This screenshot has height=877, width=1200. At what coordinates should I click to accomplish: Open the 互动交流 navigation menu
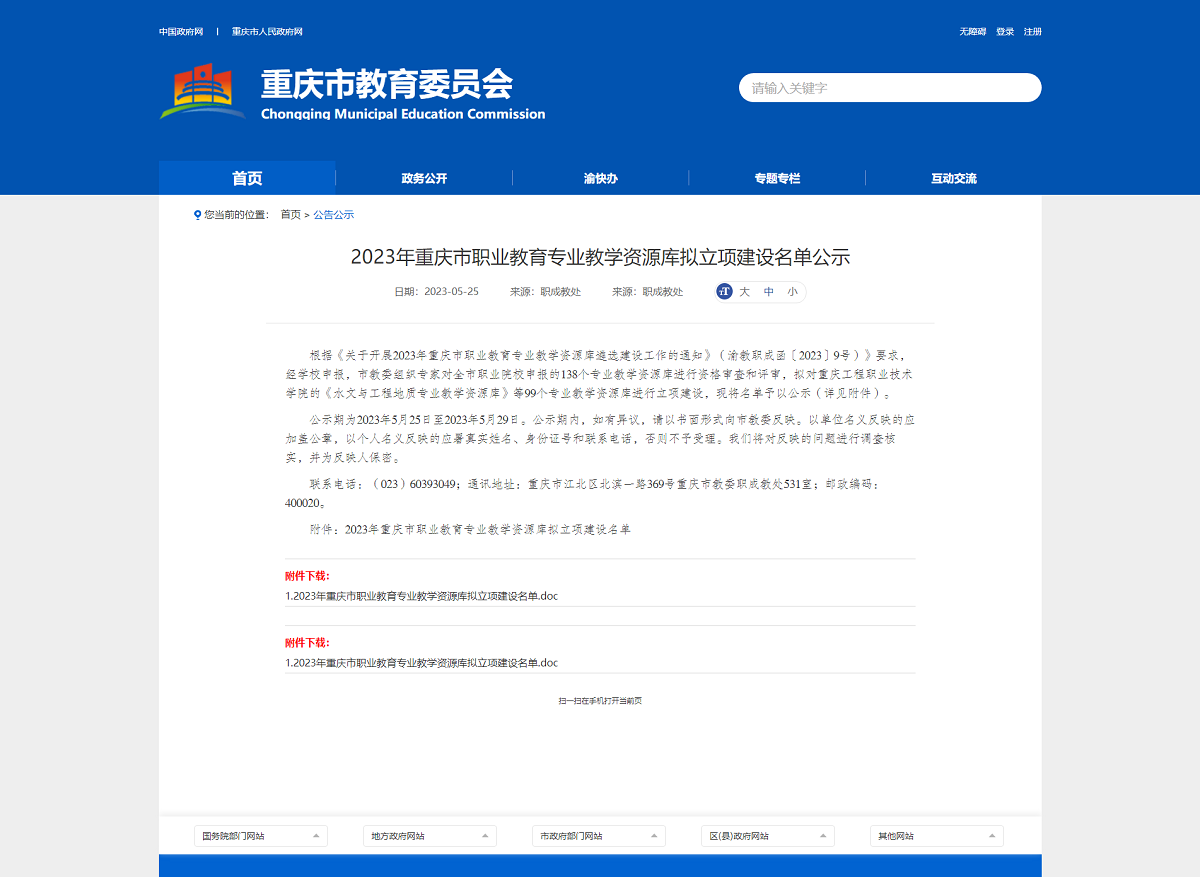tap(953, 178)
